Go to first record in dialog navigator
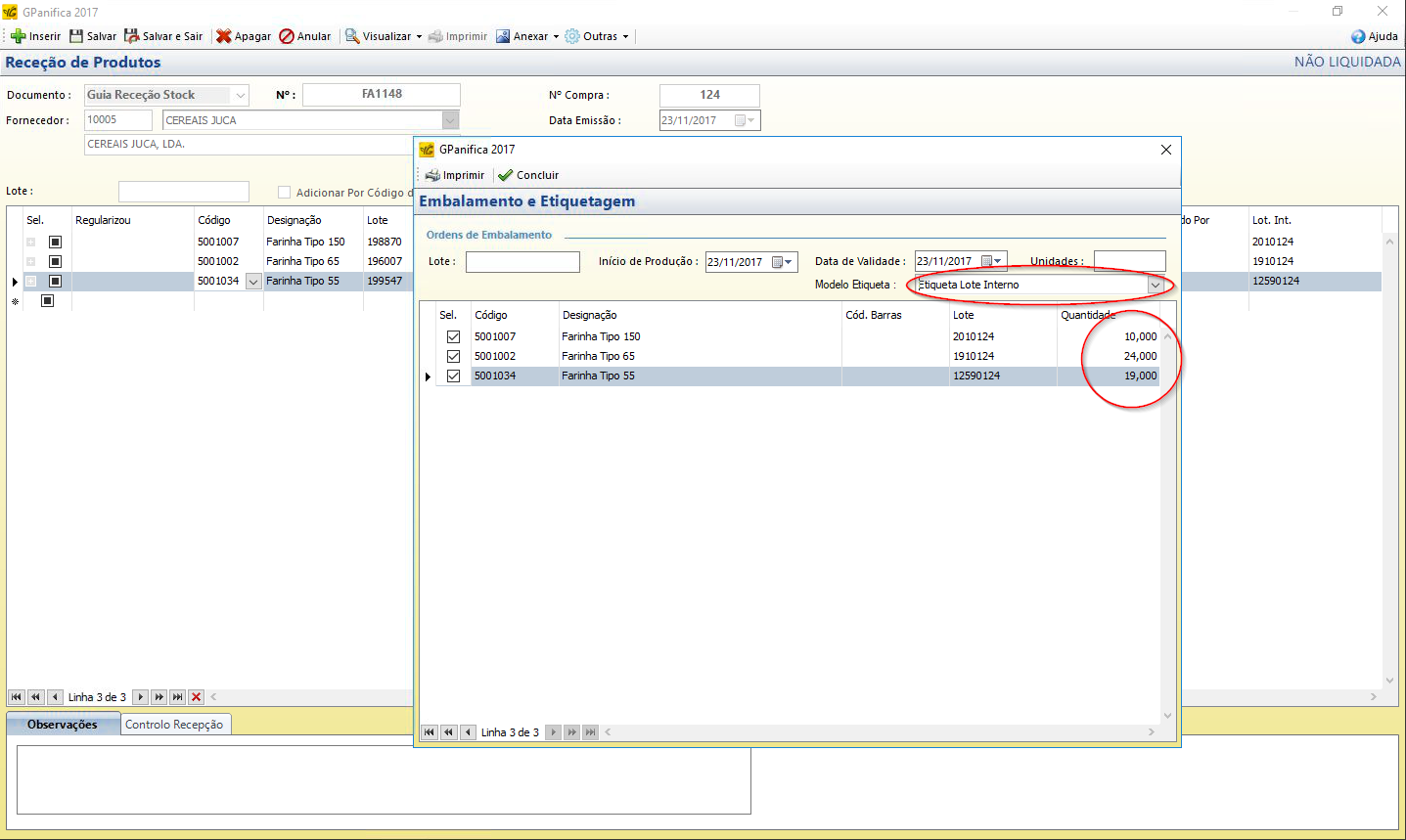 [430, 732]
